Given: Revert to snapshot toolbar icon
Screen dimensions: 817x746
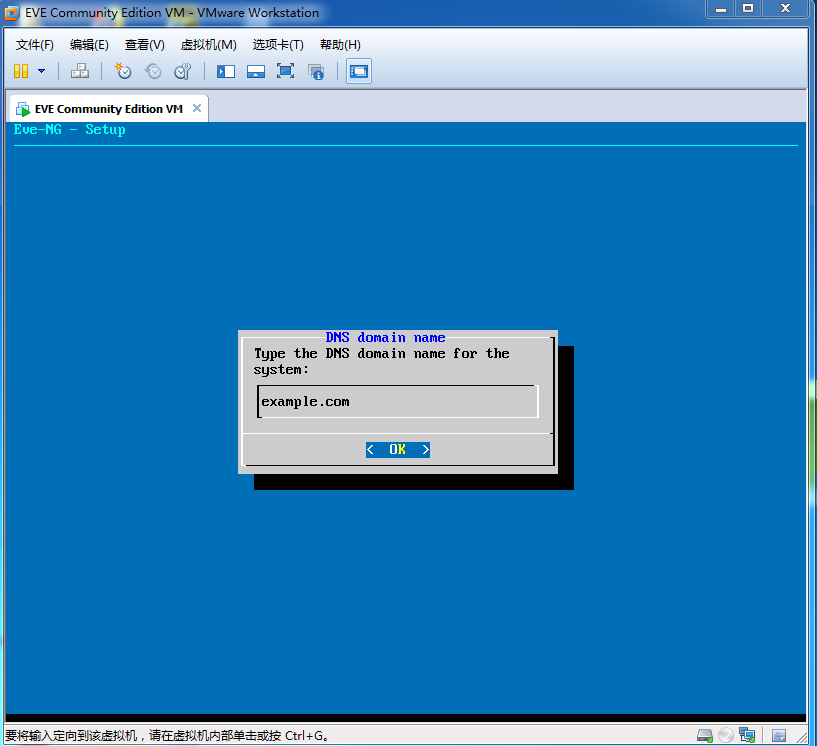Looking at the screenshot, I should pos(153,71).
